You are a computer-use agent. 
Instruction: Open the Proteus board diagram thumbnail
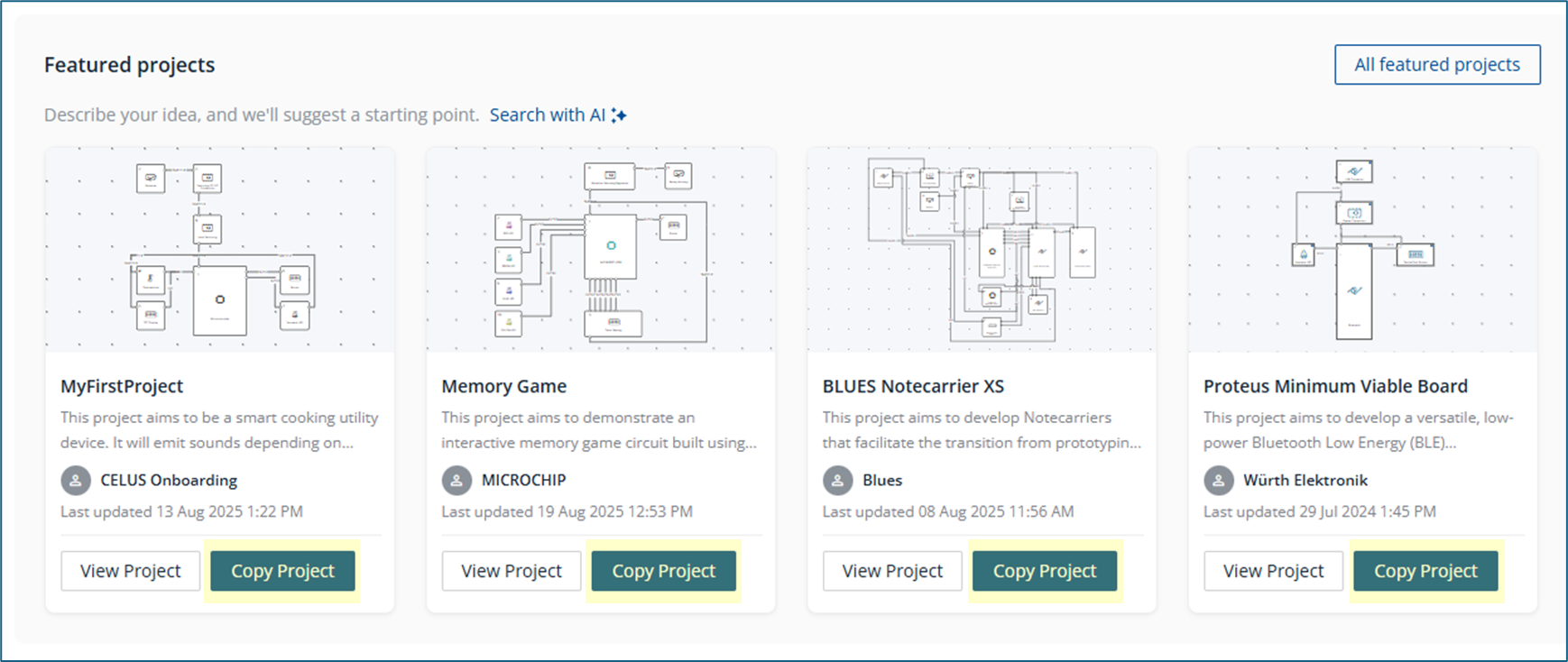click(1362, 250)
